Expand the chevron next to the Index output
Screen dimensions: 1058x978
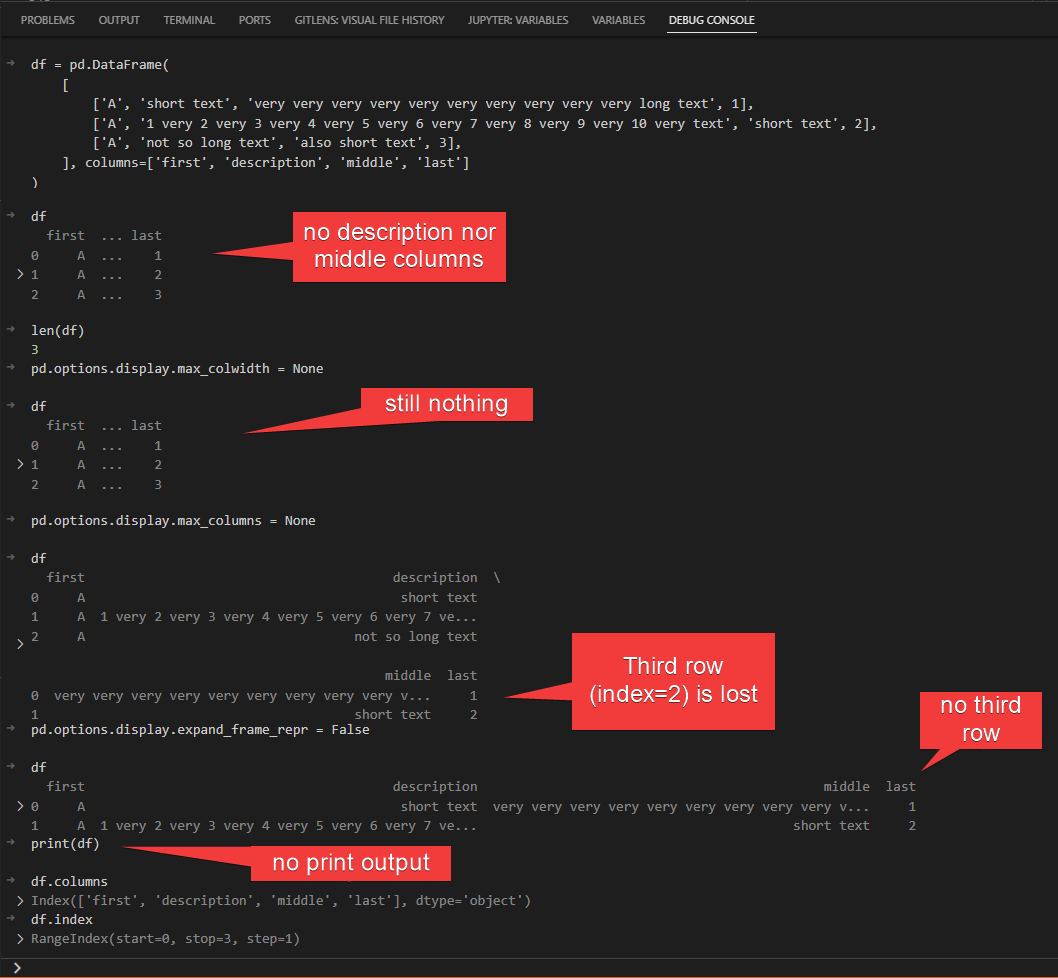pyautogui.click(x=20, y=900)
